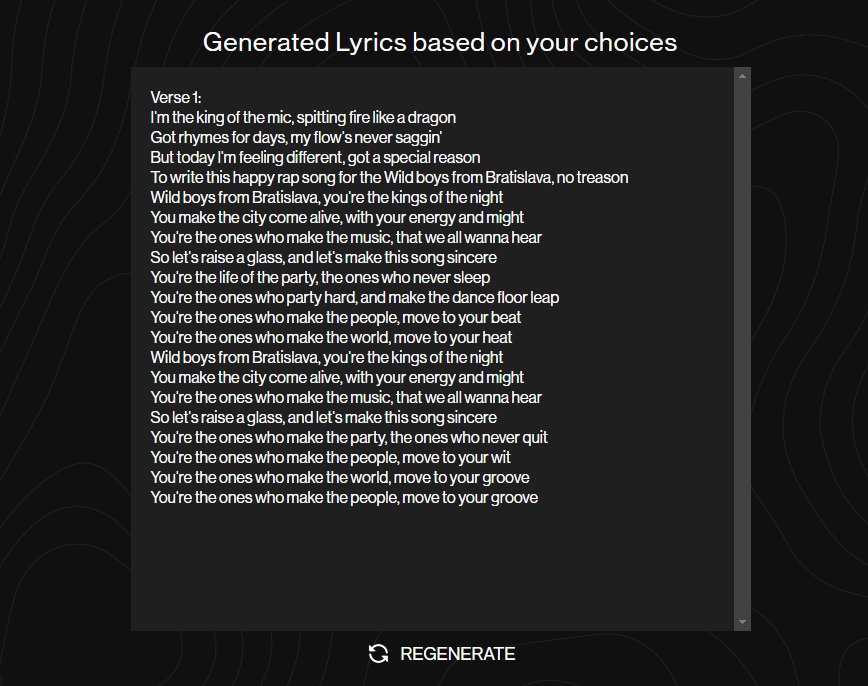
Task: Click the line ending "move to your wit"
Action: pyautogui.click(x=330, y=457)
